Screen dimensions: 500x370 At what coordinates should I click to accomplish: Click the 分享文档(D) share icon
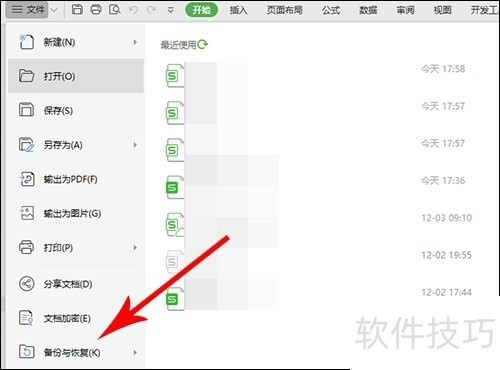(26, 284)
